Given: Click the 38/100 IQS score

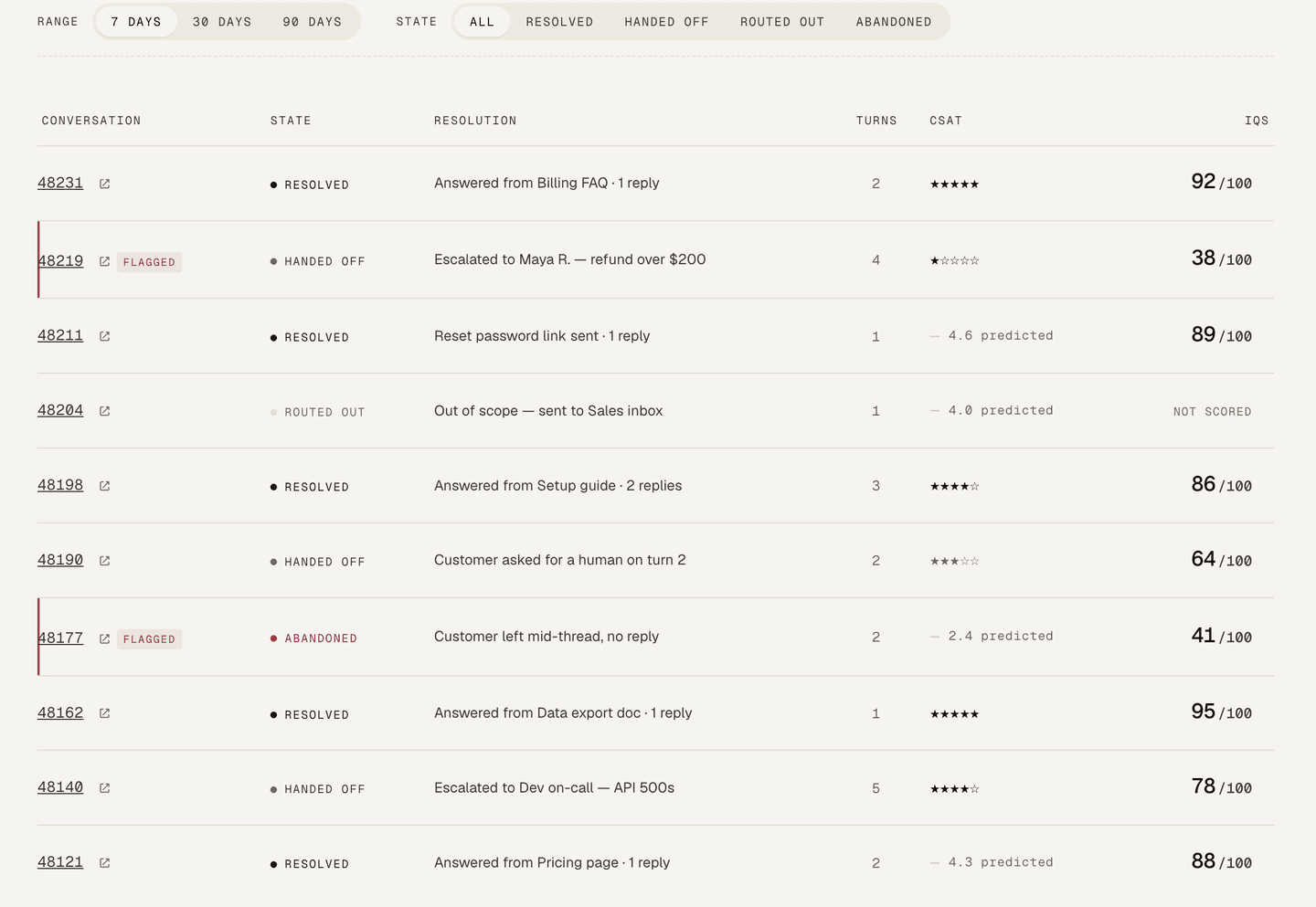Looking at the screenshot, I should pos(1221,258).
